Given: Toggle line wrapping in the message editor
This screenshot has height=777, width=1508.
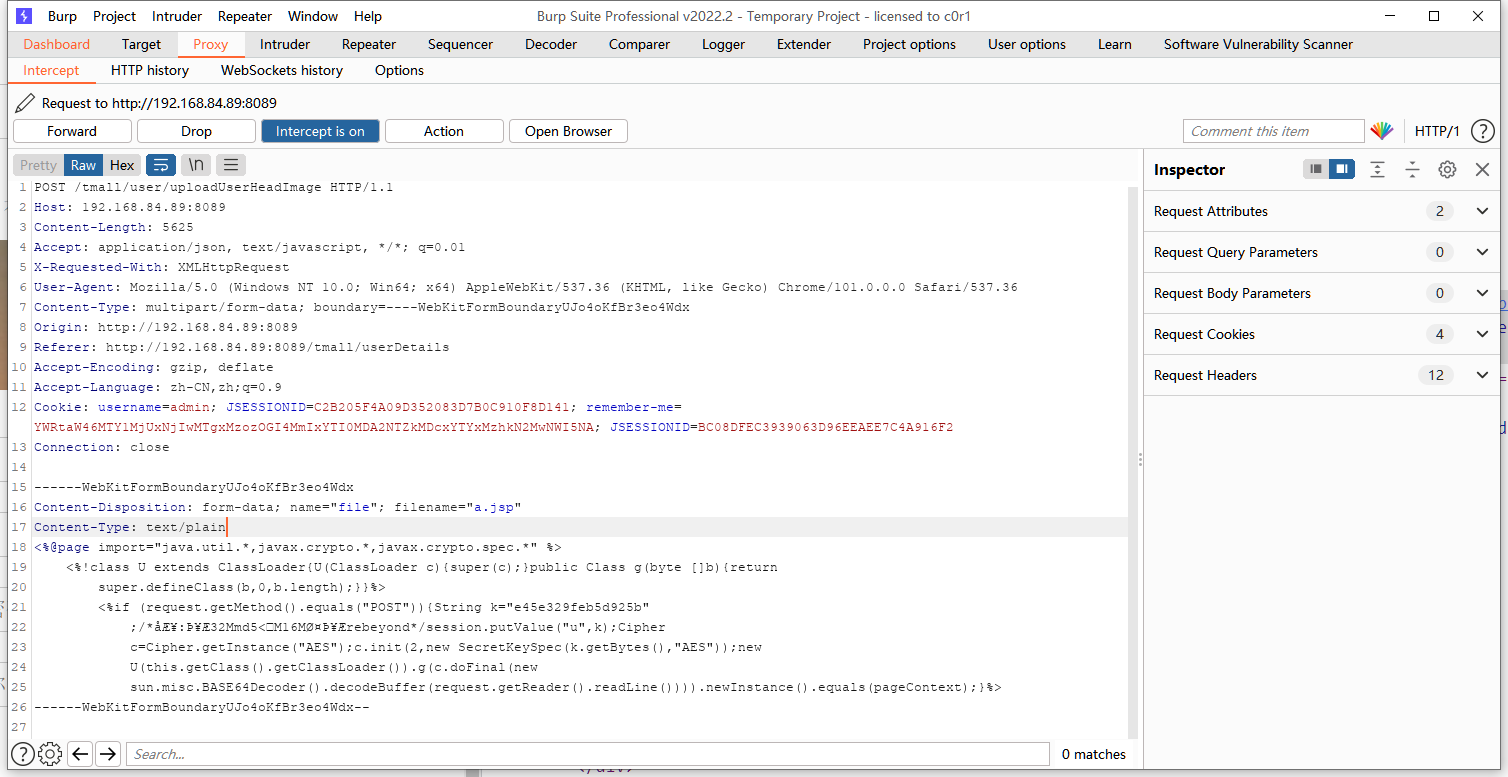Looking at the screenshot, I should click(x=160, y=165).
